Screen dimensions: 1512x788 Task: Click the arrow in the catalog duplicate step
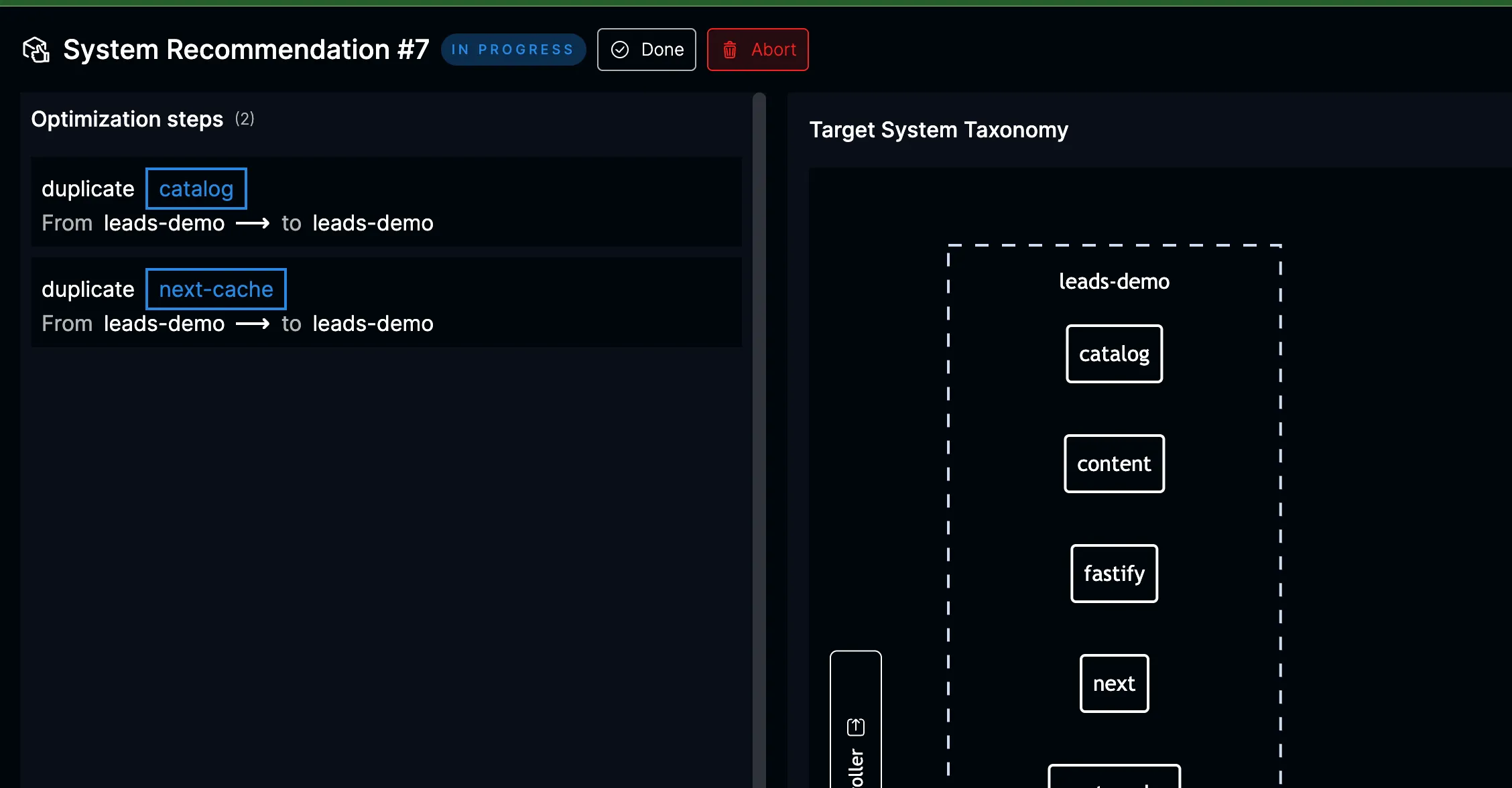[x=253, y=223]
